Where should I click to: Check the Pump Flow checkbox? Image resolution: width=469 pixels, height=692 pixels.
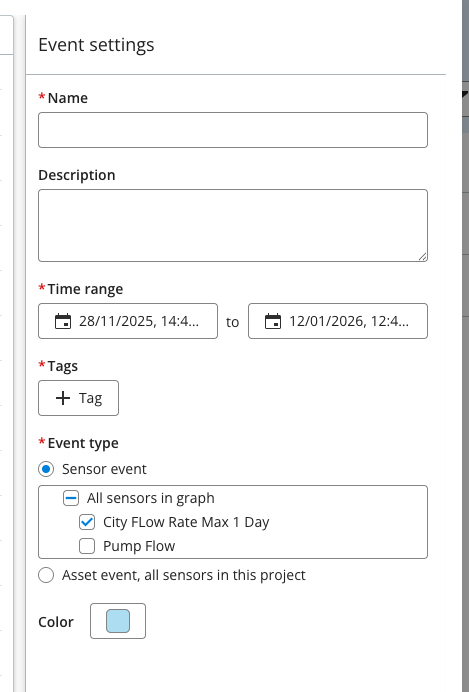click(87, 546)
